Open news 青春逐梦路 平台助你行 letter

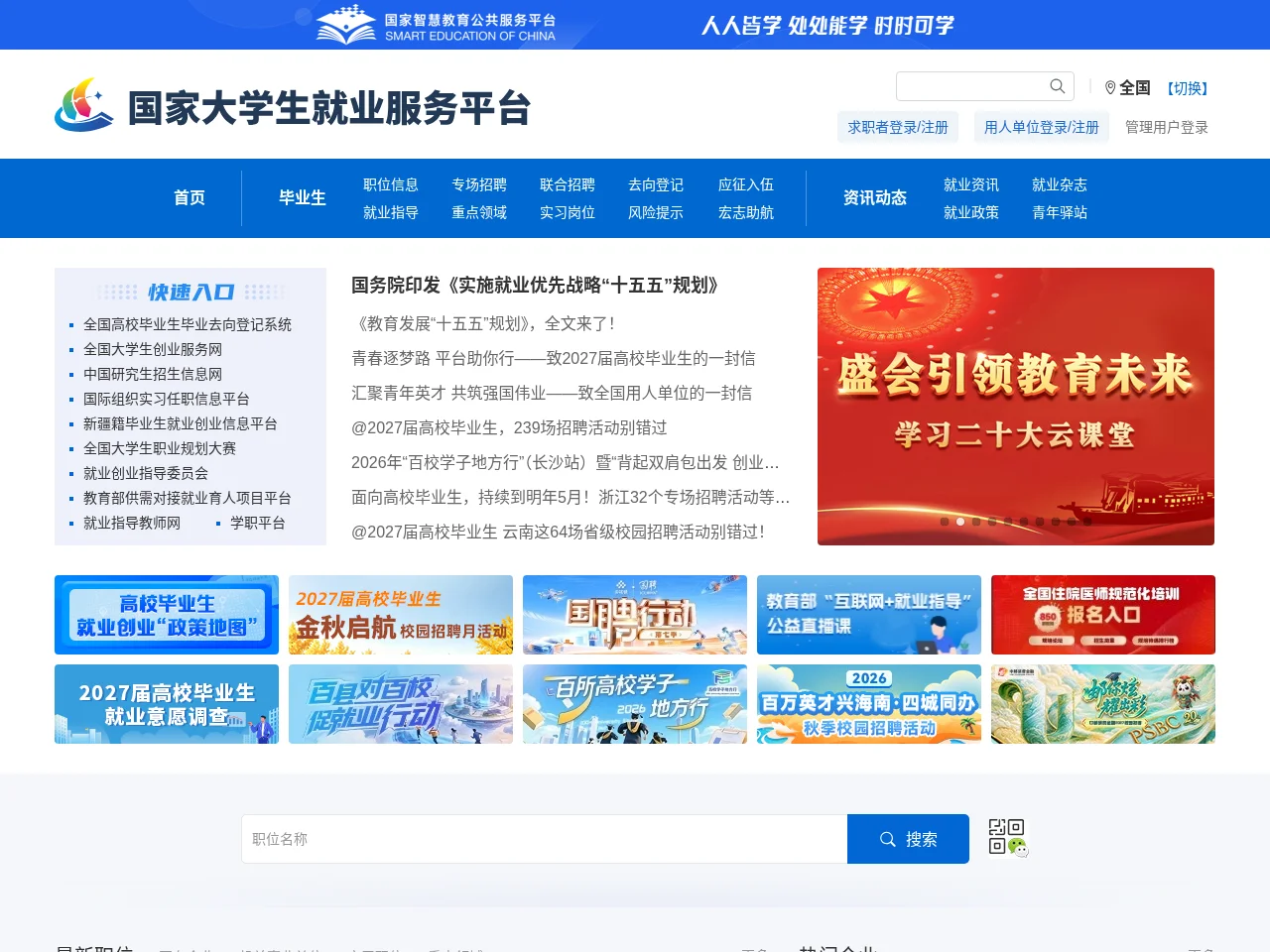coord(554,358)
